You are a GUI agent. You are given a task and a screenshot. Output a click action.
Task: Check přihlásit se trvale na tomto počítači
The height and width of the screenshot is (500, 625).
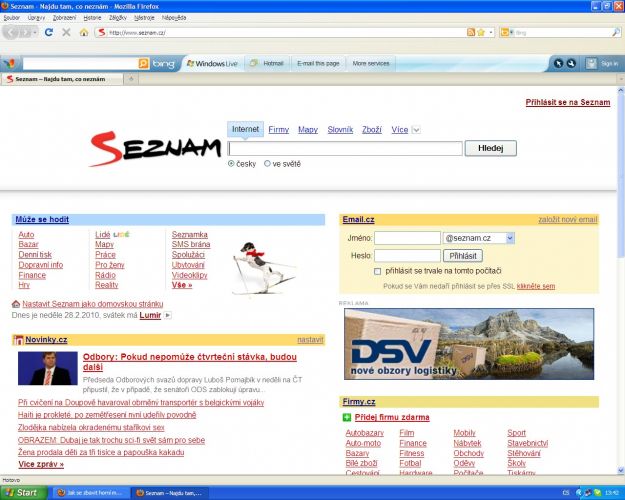pos(377,272)
